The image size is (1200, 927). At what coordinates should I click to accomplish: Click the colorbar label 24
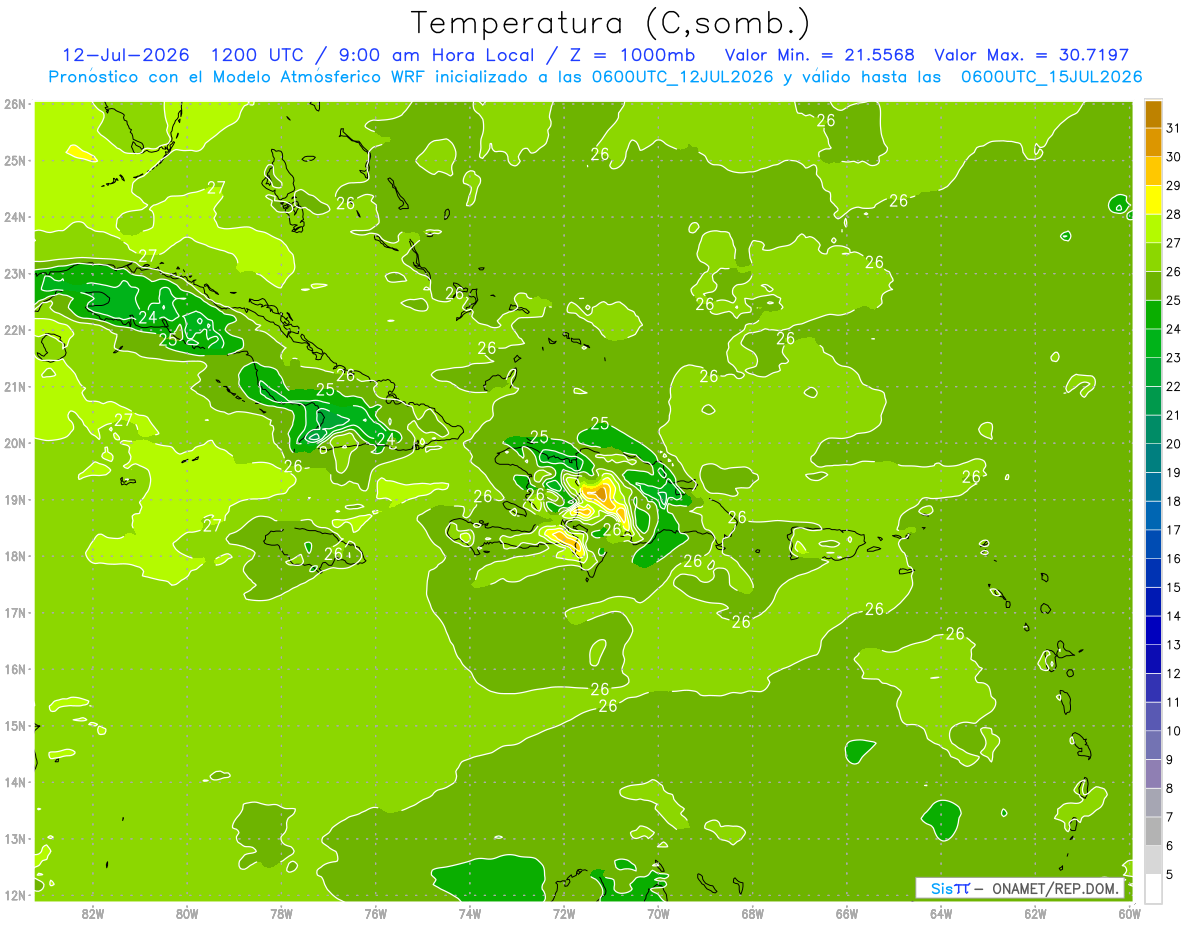[1174, 329]
